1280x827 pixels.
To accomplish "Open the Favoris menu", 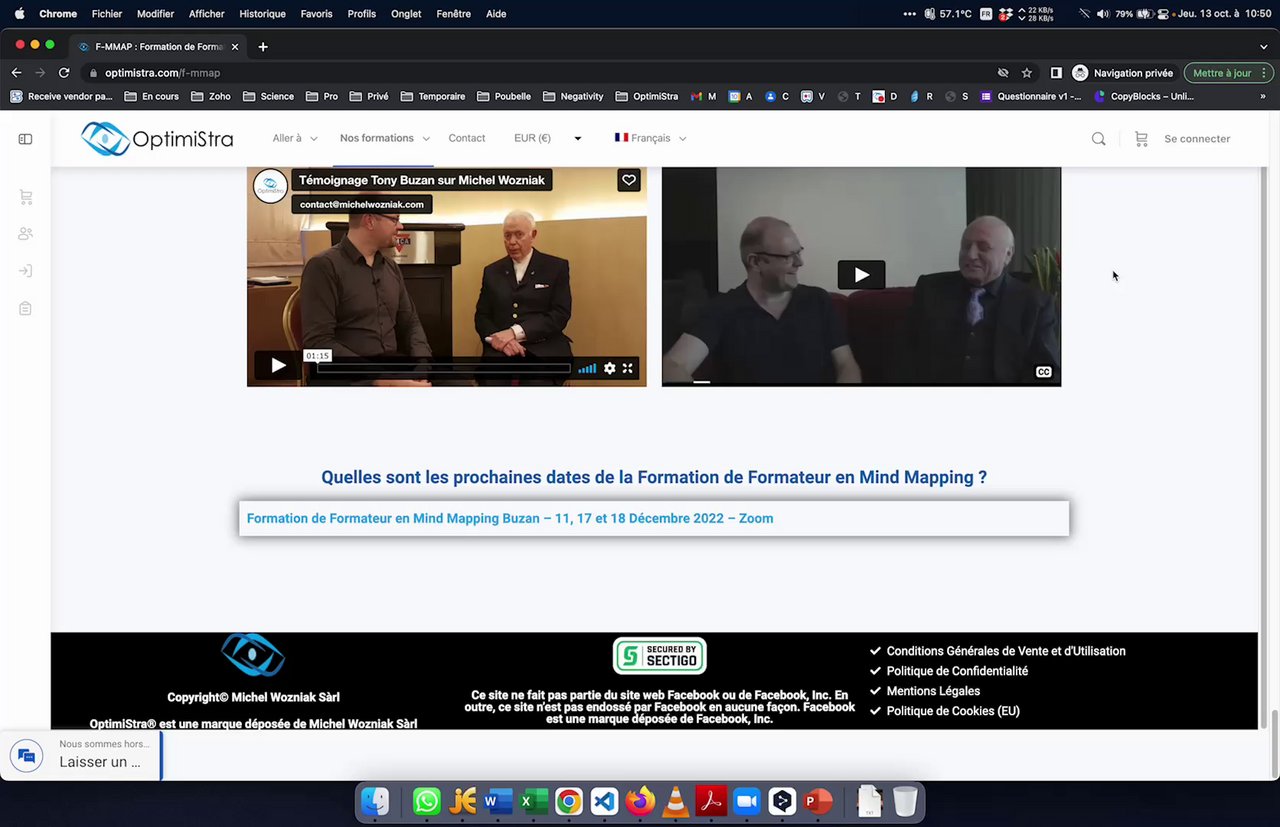I will [316, 14].
